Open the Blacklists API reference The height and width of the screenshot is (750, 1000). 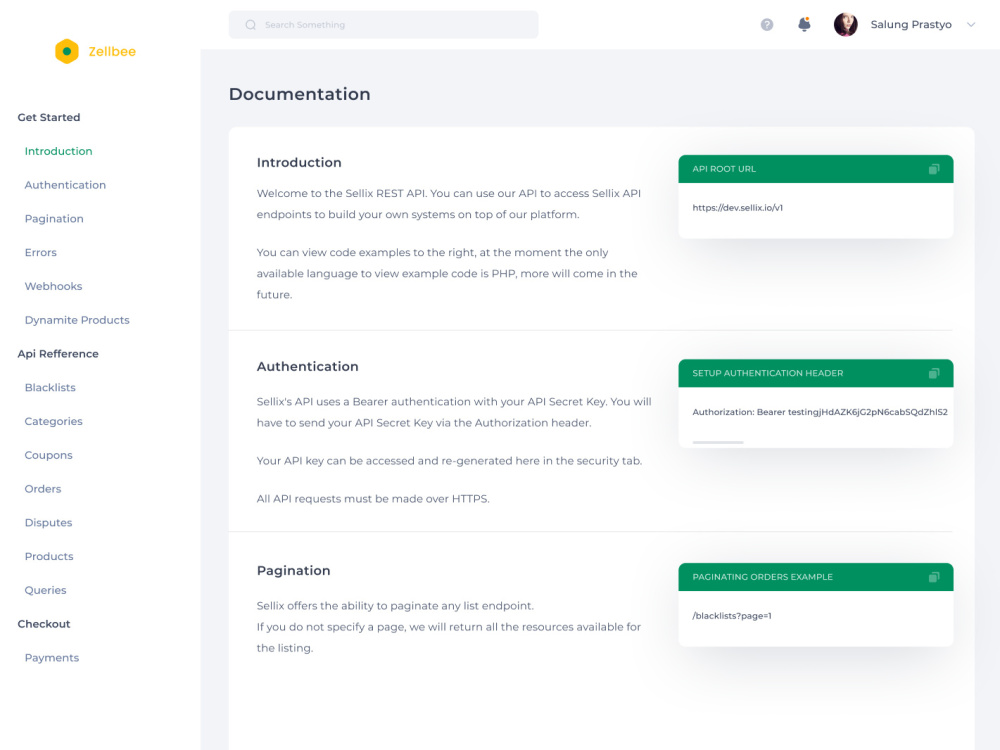[x=50, y=388]
